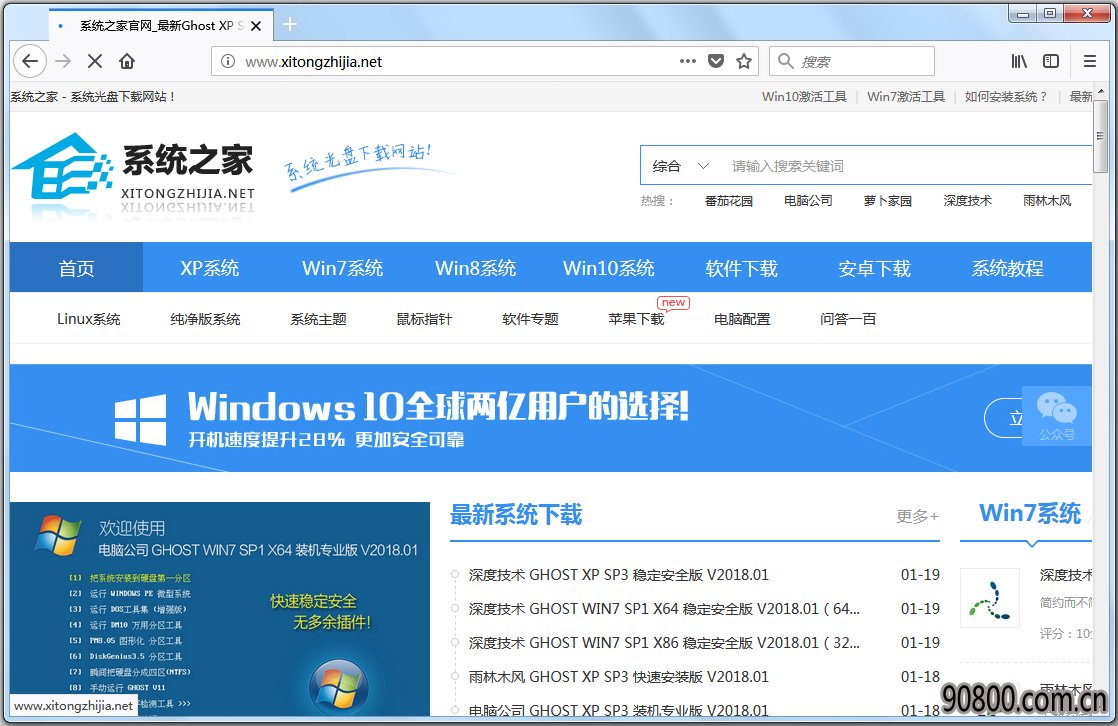Image resolution: width=1118 pixels, height=726 pixels.
Task: Click the Win10激活工具 top link
Action: pos(804,96)
